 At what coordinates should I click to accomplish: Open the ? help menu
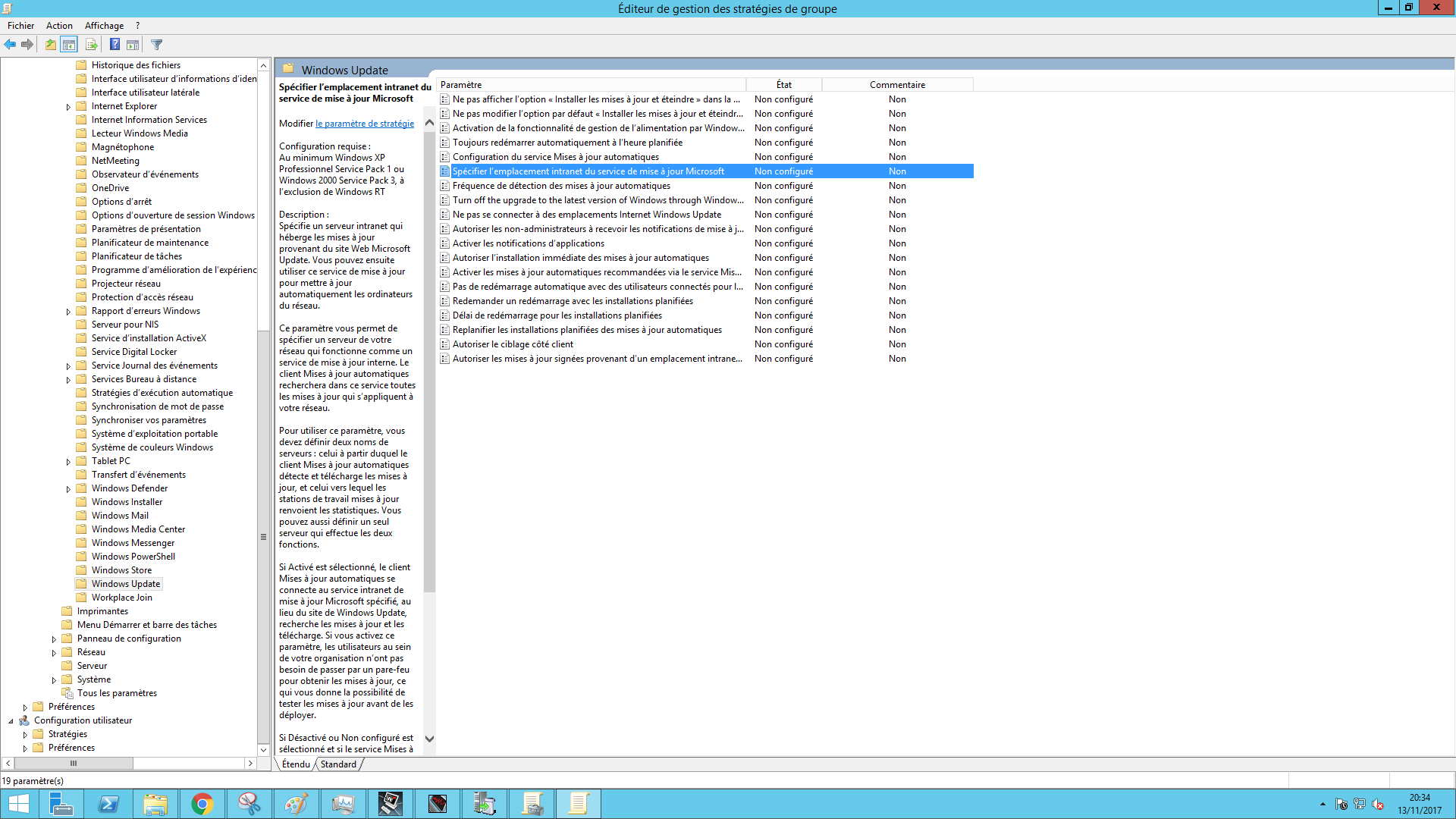pos(137,26)
